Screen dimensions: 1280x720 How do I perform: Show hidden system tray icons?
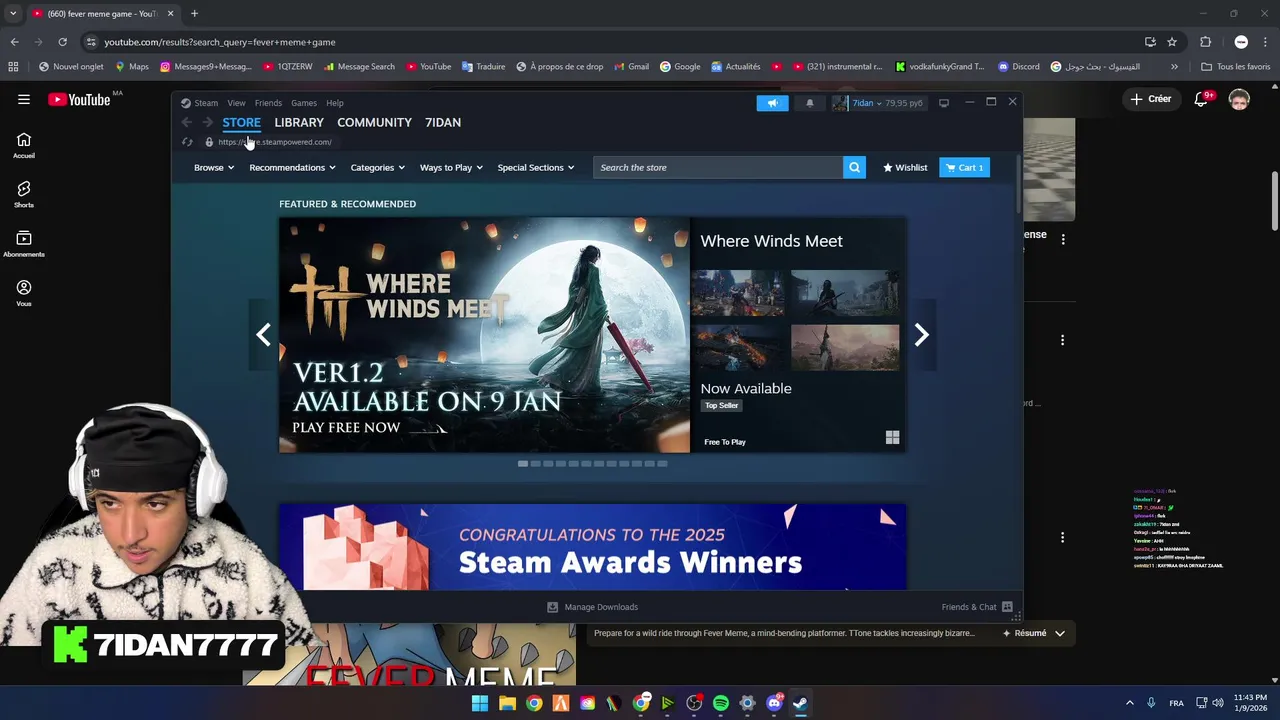[1130, 703]
